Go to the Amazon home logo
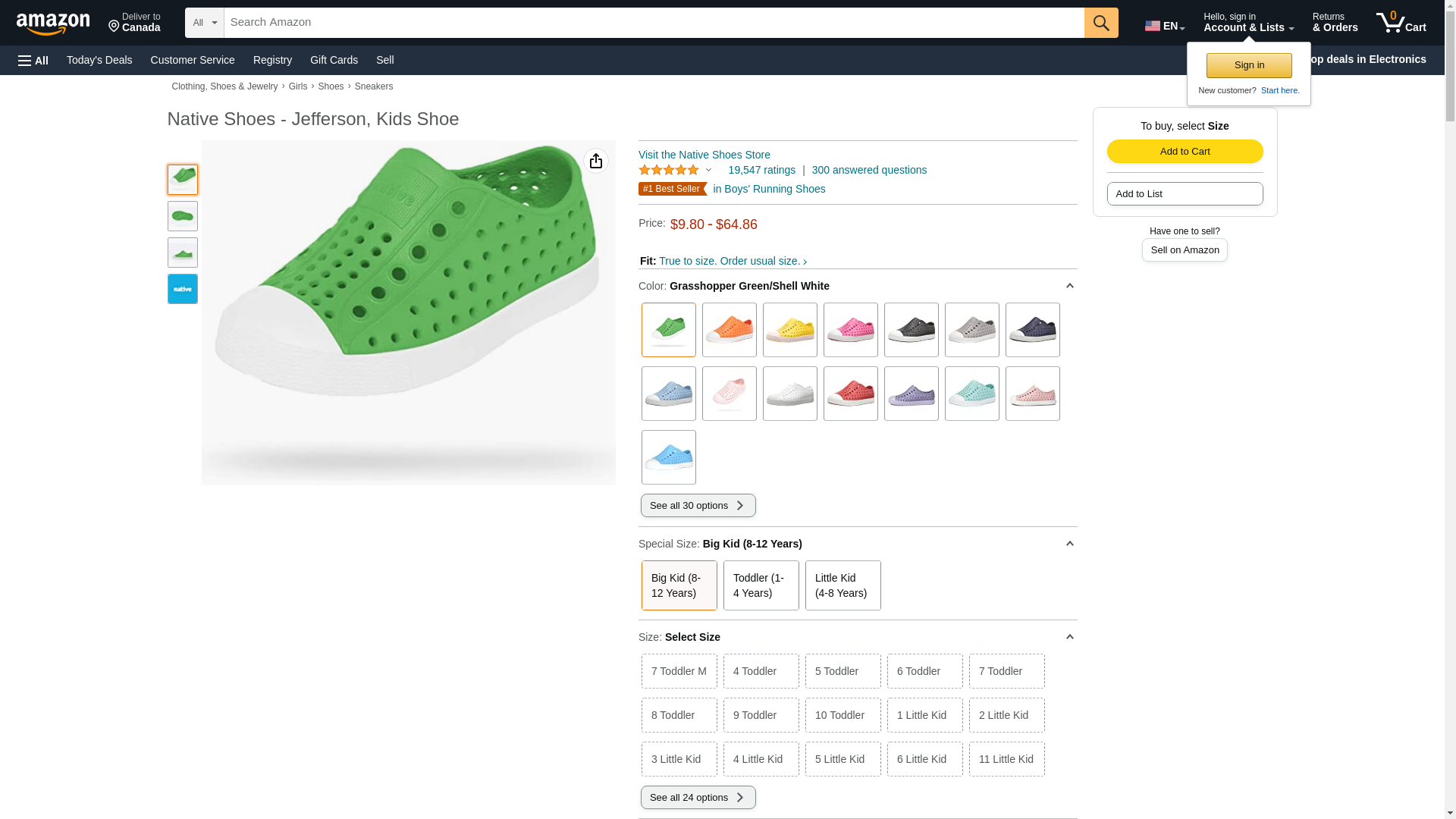The height and width of the screenshot is (819, 1456). (53, 24)
